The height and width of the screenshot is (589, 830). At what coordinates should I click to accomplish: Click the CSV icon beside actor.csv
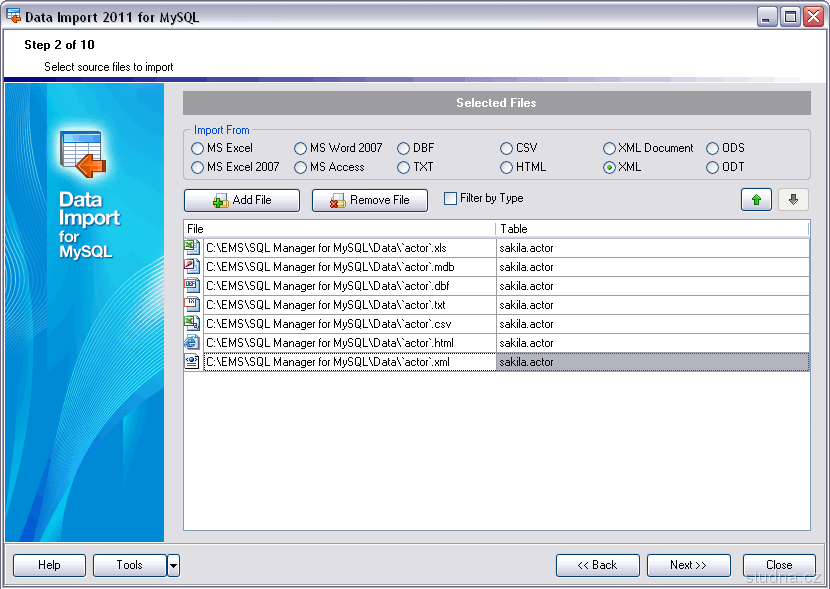pos(192,323)
